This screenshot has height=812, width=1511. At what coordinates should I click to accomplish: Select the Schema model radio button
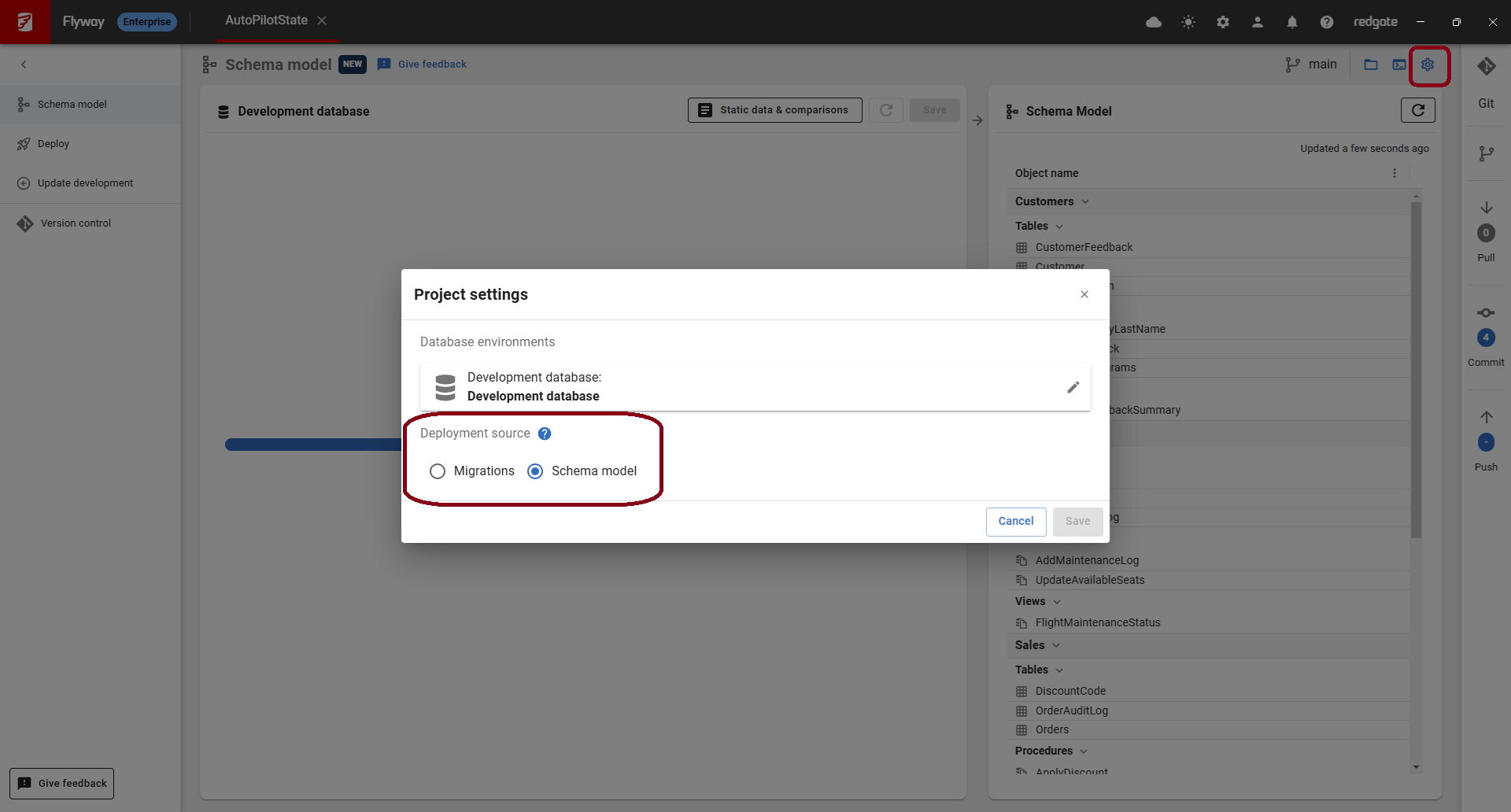click(535, 471)
